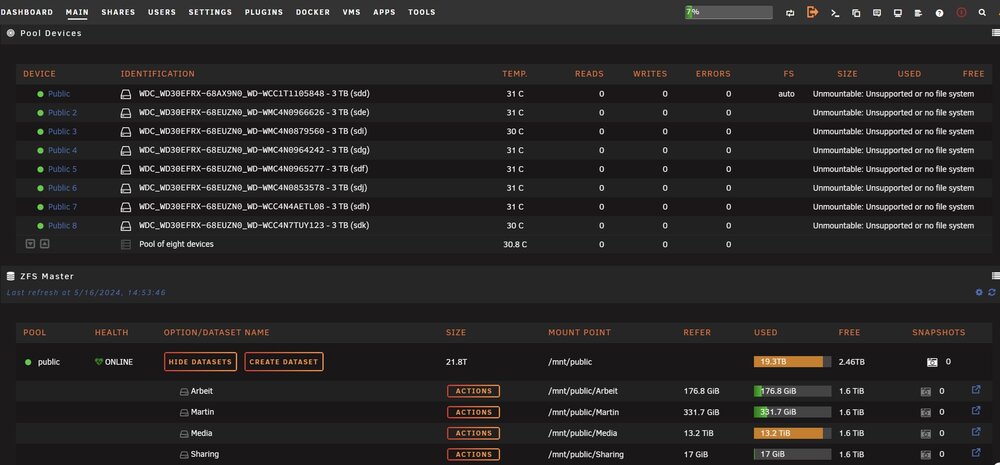The height and width of the screenshot is (465, 1000).
Task: Open the Apps tab
Action: point(384,12)
